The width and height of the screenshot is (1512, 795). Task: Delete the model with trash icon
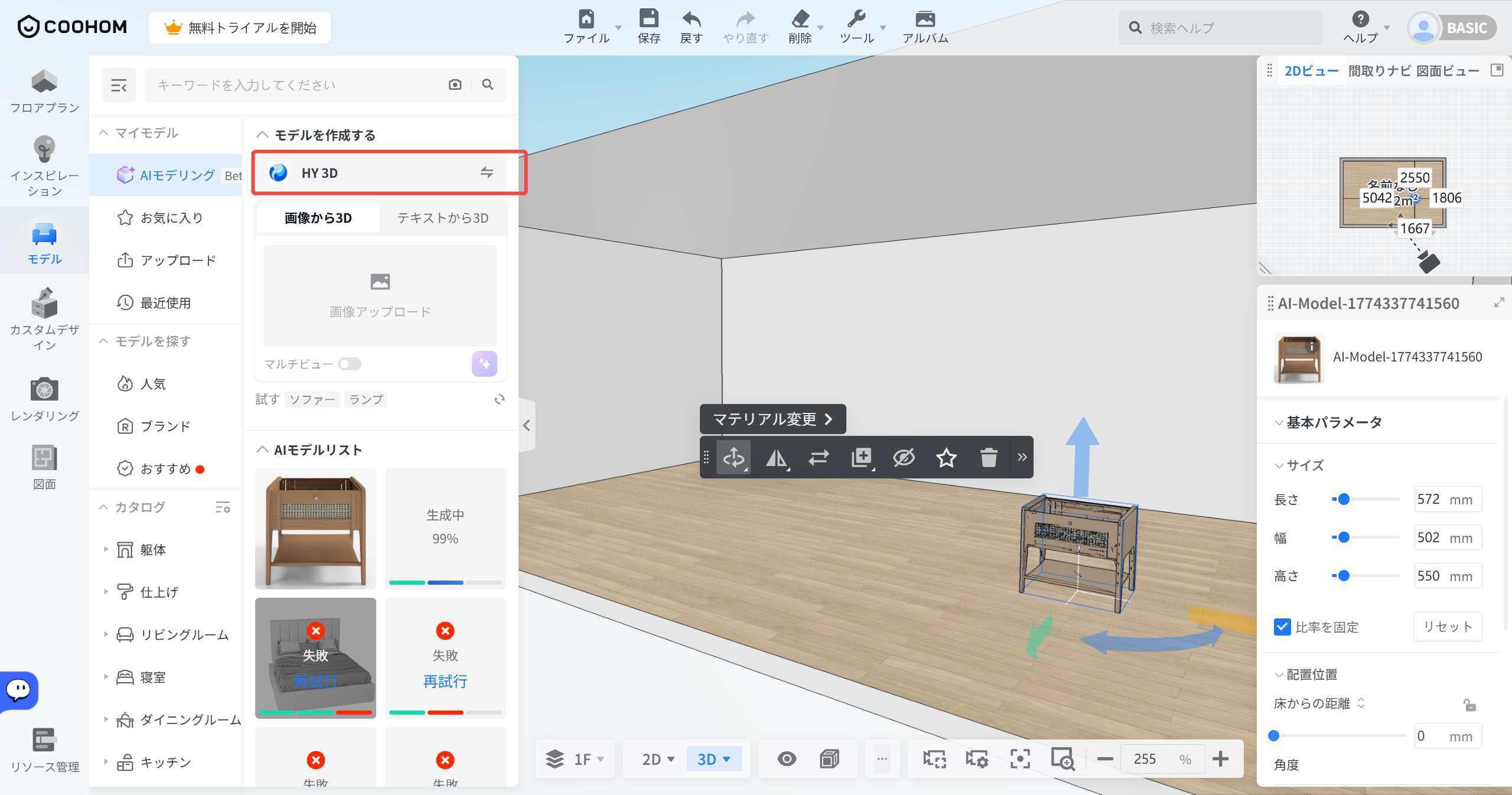tap(989, 457)
